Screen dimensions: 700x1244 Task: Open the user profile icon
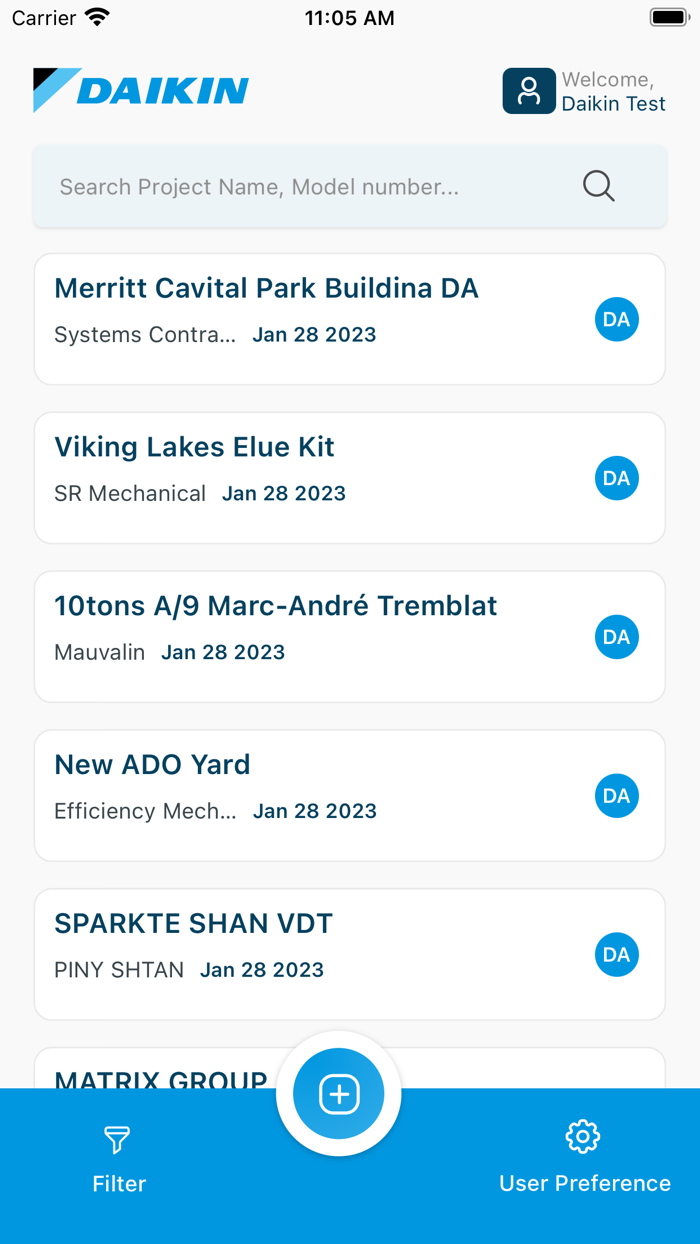point(529,91)
